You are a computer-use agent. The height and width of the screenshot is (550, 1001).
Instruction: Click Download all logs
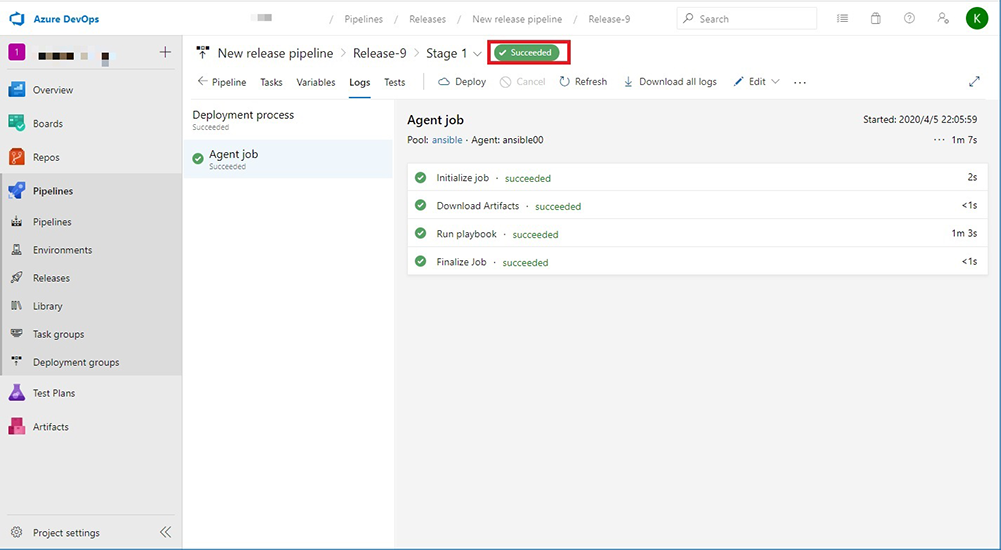pyautogui.click(x=670, y=82)
